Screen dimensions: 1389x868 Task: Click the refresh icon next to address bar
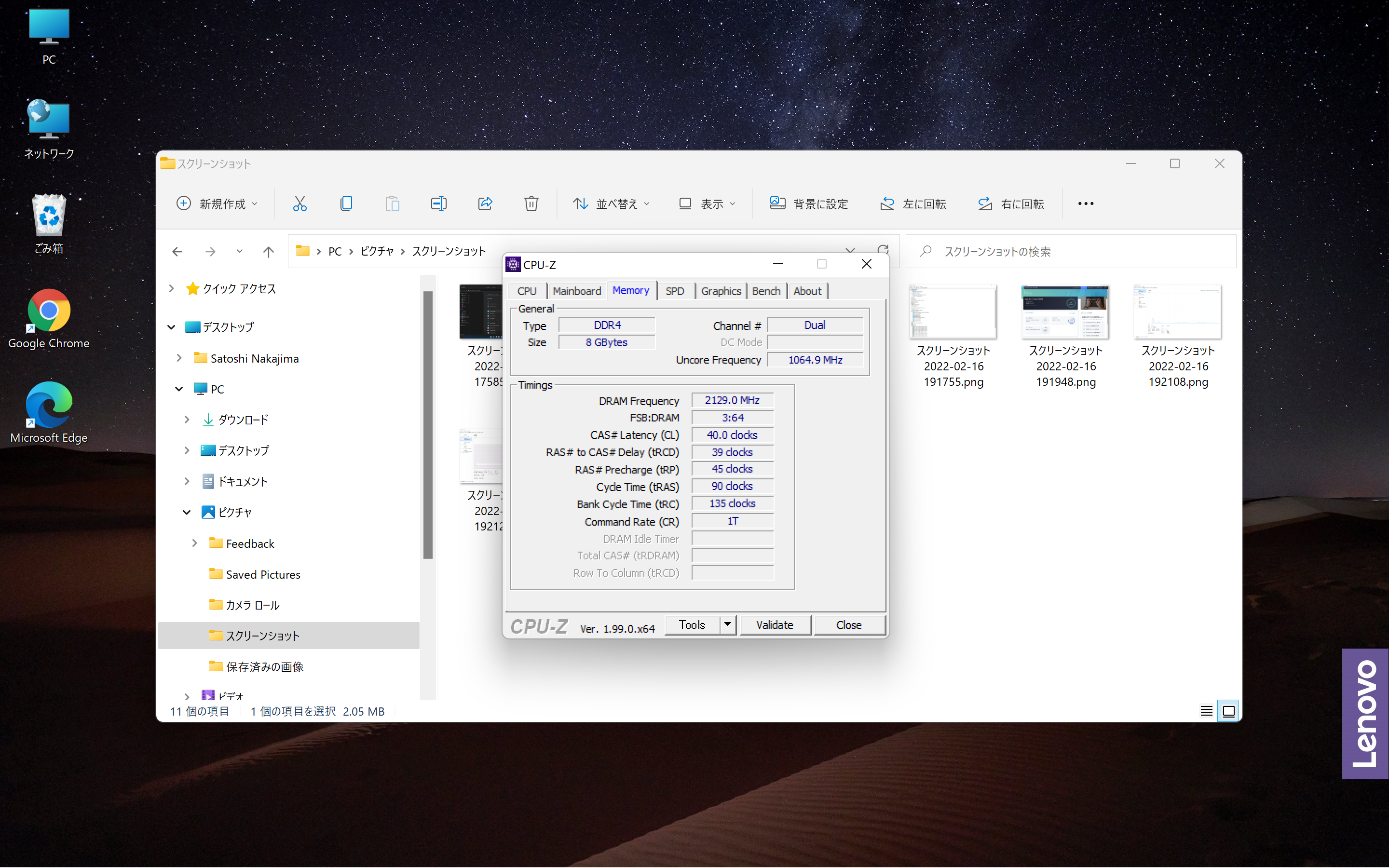click(x=883, y=250)
